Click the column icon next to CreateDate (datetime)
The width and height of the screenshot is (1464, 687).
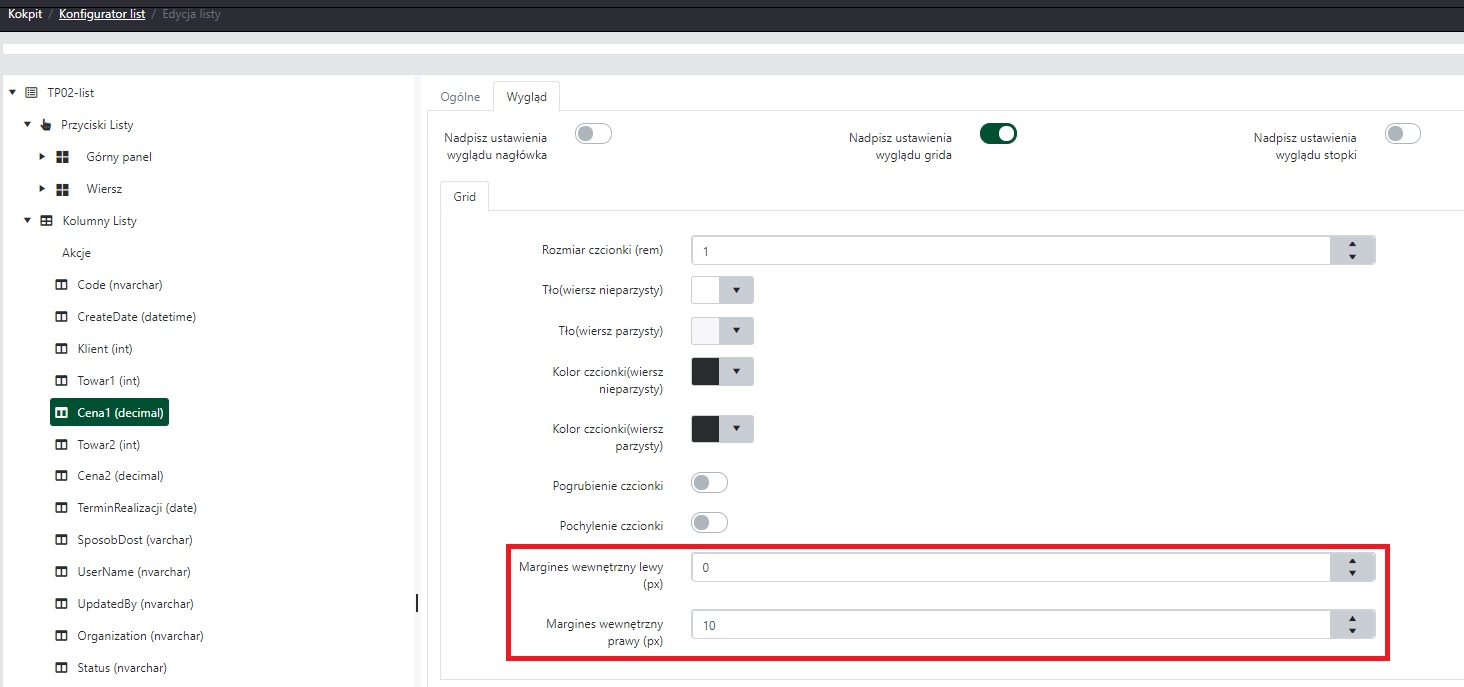[x=62, y=317]
